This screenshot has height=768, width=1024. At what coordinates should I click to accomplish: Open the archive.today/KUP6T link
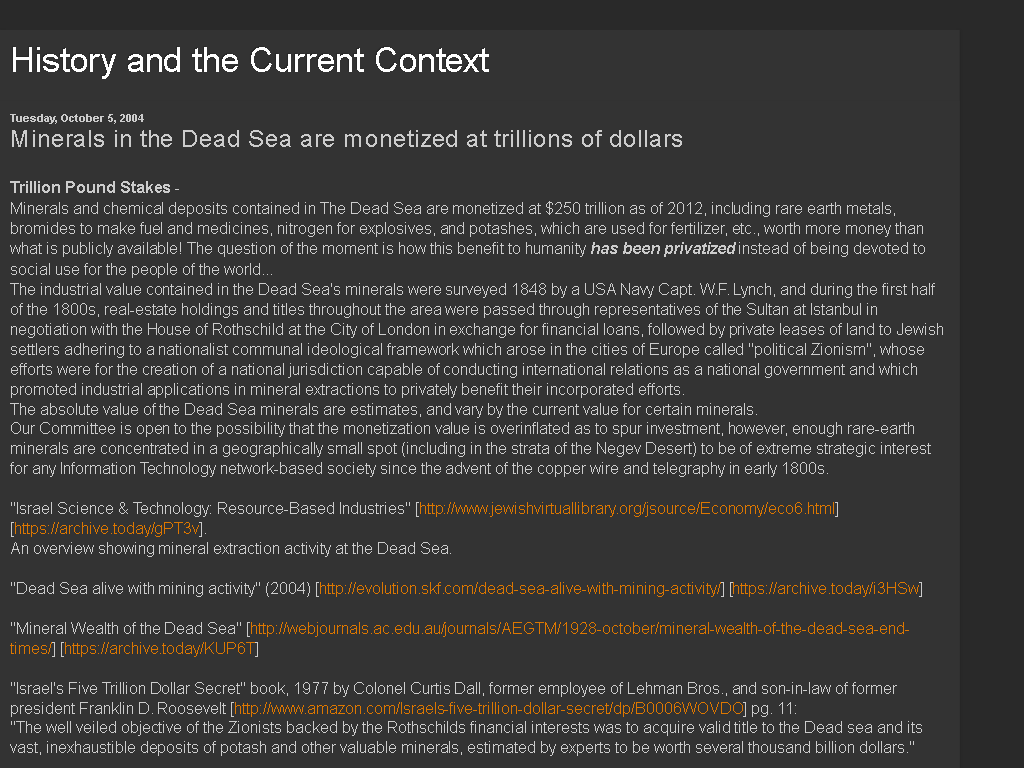click(x=159, y=648)
